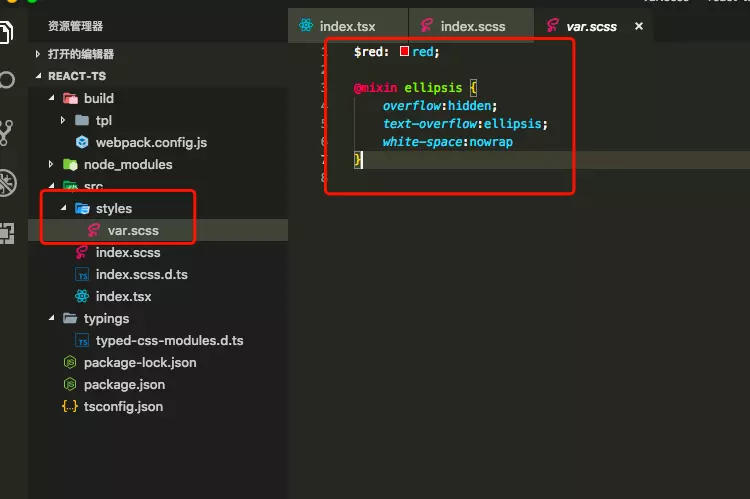
Task: Collapse the REACT-TS project section
Action: [x=38, y=76]
